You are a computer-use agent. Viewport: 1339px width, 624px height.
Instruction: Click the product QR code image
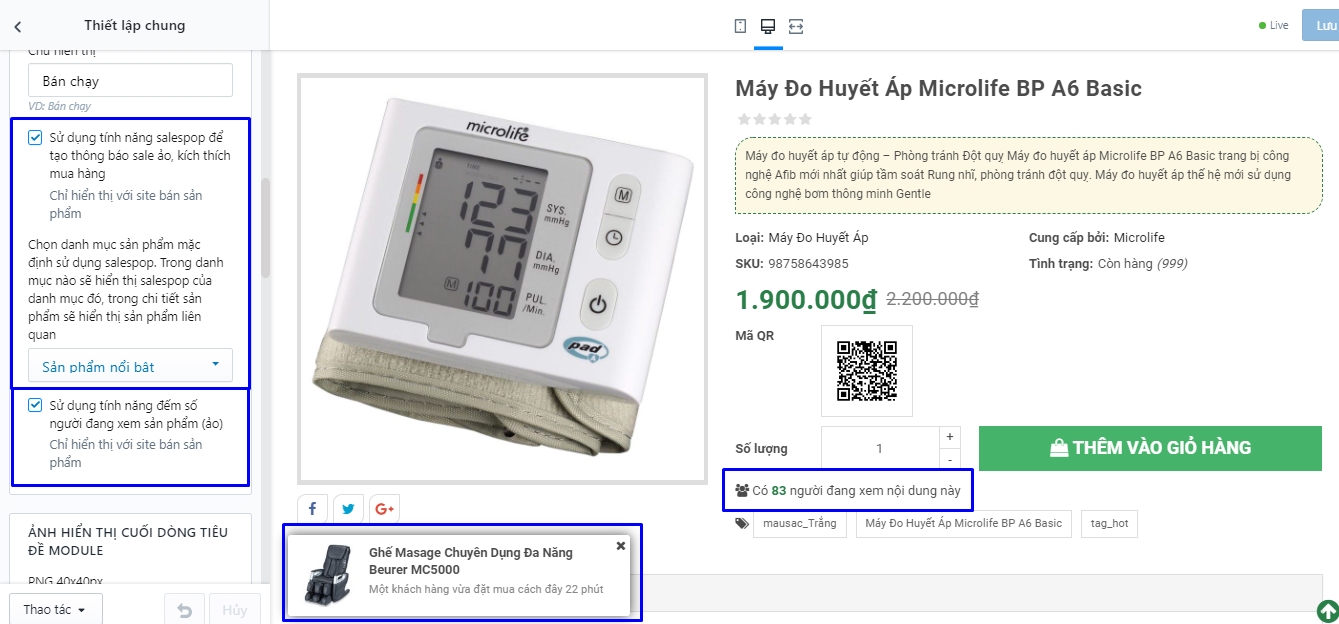point(867,371)
